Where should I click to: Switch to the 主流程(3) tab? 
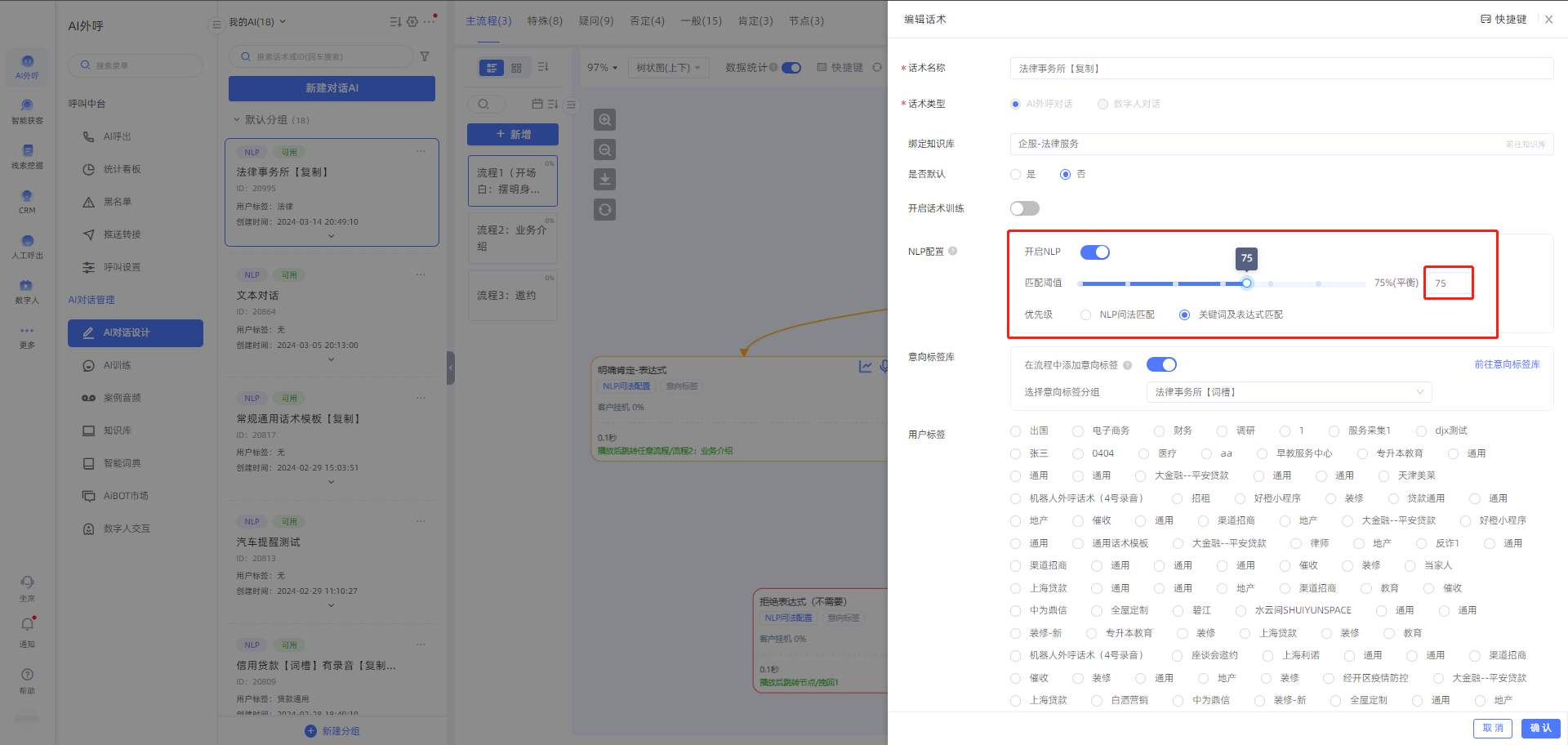[488, 20]
